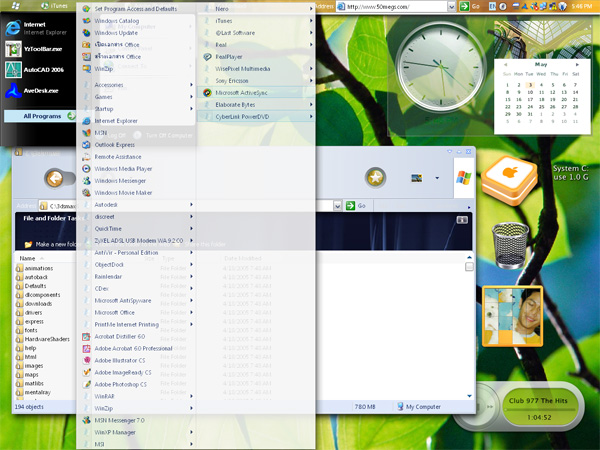Viewport: 600px width, 450px height.
Task: Open the Nero submenu
Action: pyautogui.click(x=256, y=8)
